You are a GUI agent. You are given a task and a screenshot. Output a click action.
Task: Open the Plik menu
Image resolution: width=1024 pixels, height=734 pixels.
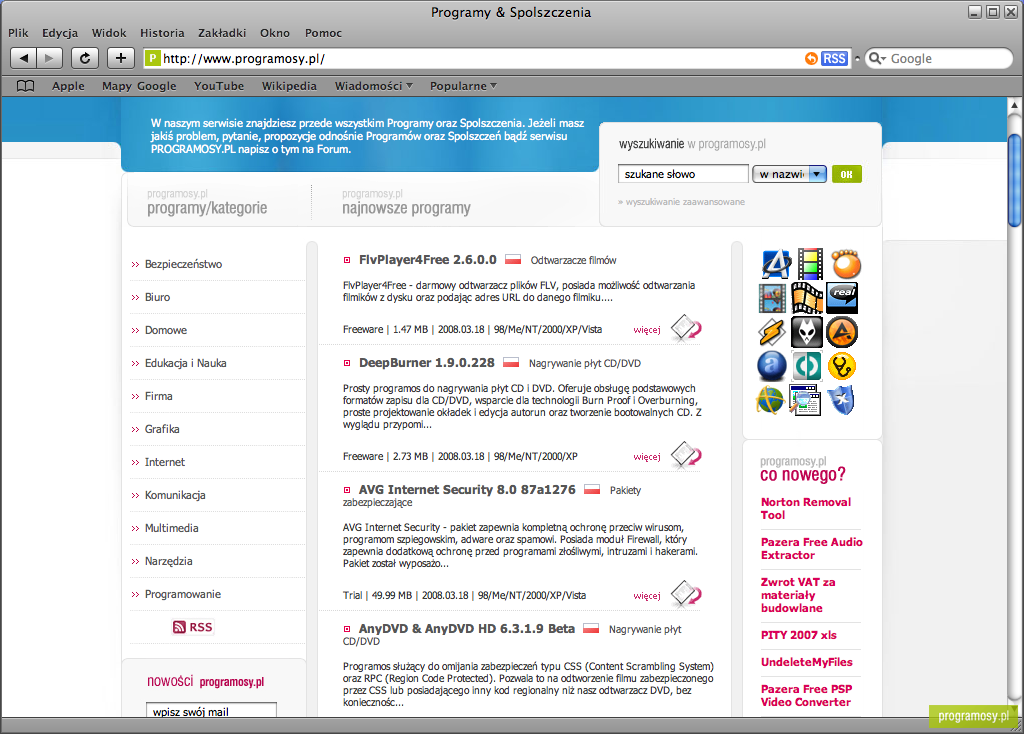[18, 33]
